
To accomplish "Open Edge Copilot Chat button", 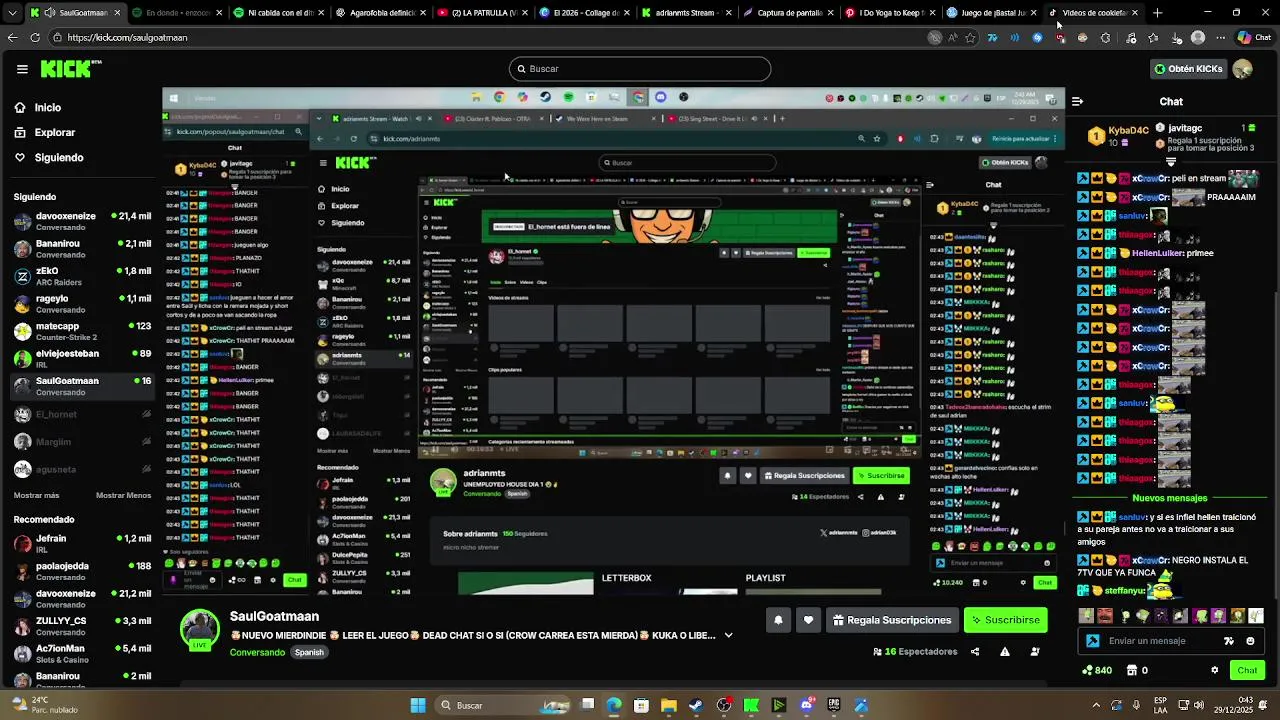I will (x=1254, y=38).
